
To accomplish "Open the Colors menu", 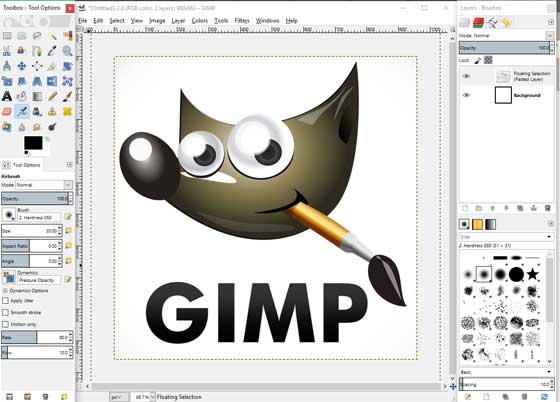I will pyautogui.click(x=199, y=20).
